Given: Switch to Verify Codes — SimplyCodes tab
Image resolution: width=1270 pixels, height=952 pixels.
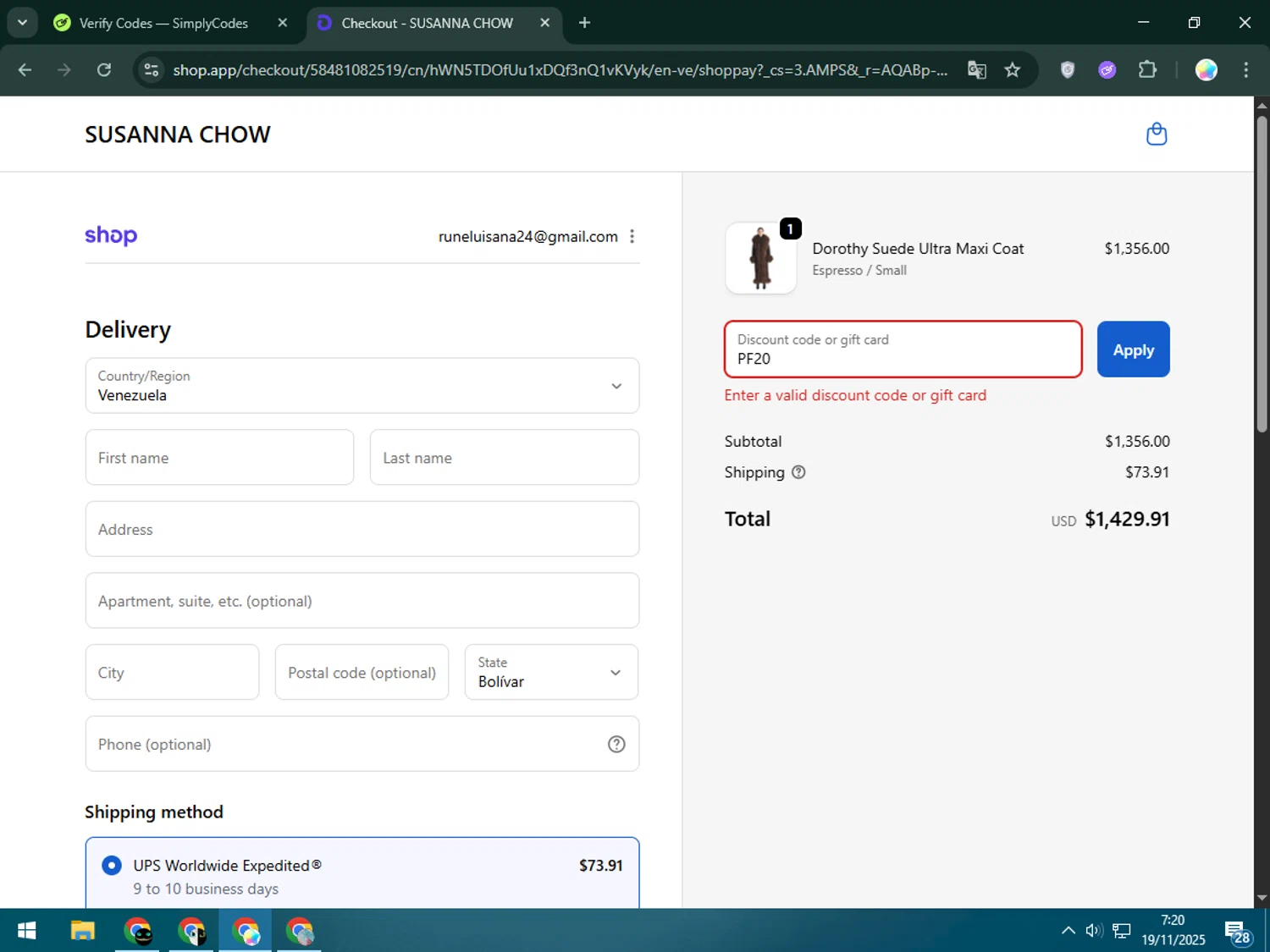Looking at the screenshot, I should pos(163,24).
